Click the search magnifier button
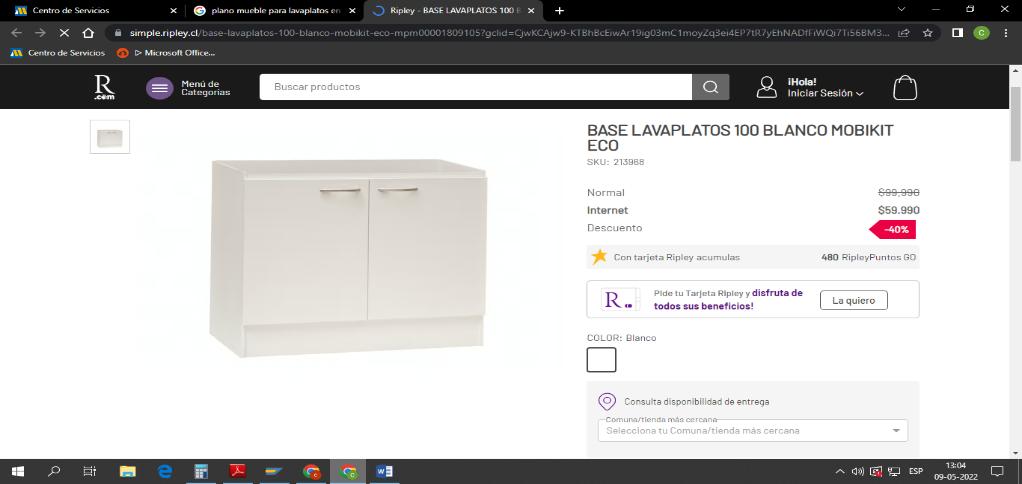The height and width of the screenshot is (484, 1022). click(710, 87)
